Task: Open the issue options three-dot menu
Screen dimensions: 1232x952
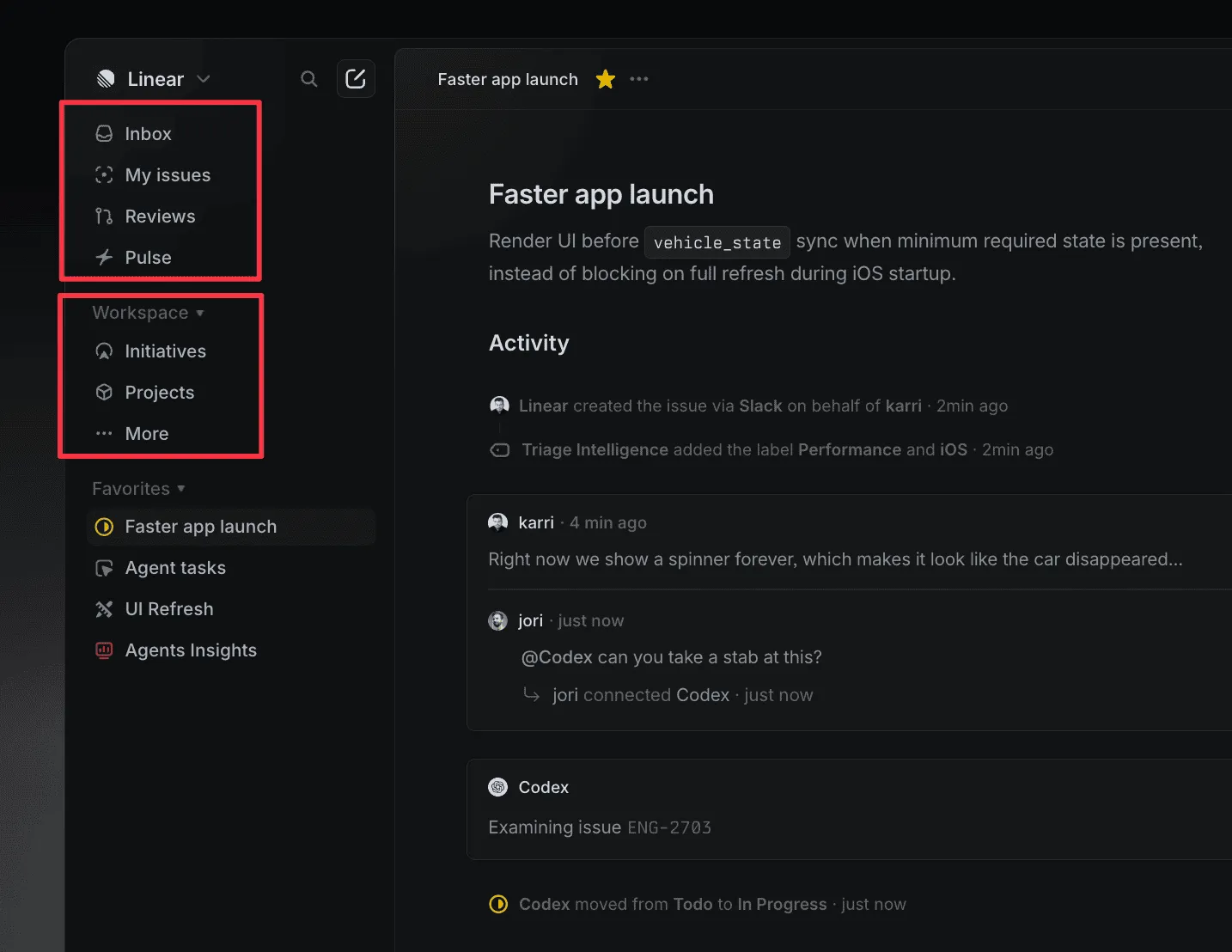Action: tap(639, 79)
